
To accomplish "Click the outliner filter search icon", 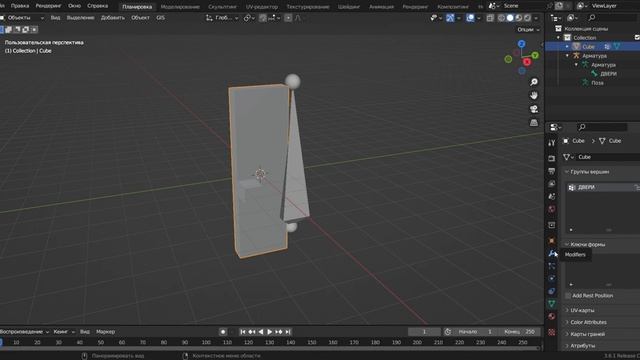I will click(x=591, y=18).
